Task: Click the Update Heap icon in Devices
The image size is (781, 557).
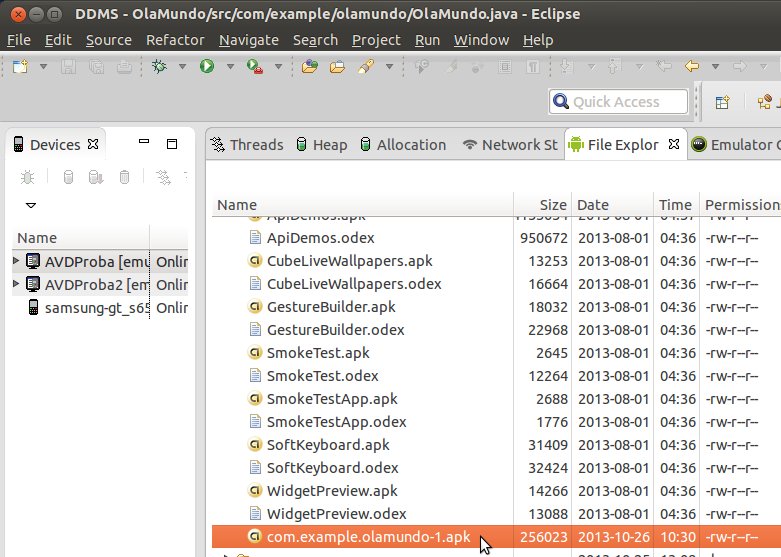Action: point(68,177)
